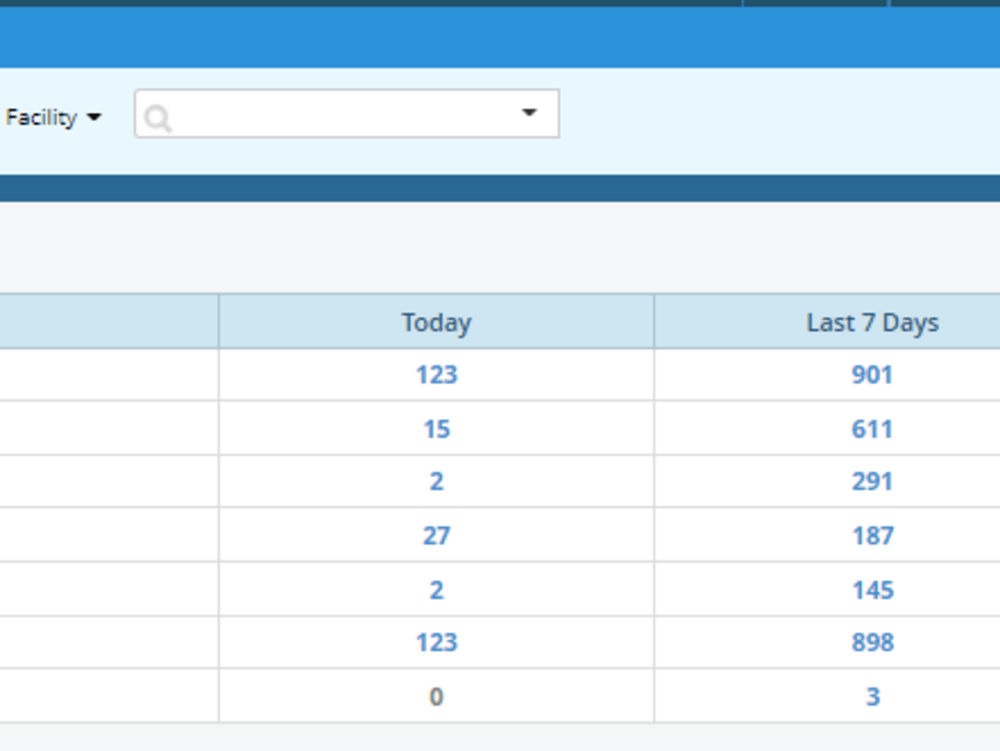The width and height of the screenshot is (1000, 751).
Task: Open the Today value 2 beside 145
Action: click(436, 590)
